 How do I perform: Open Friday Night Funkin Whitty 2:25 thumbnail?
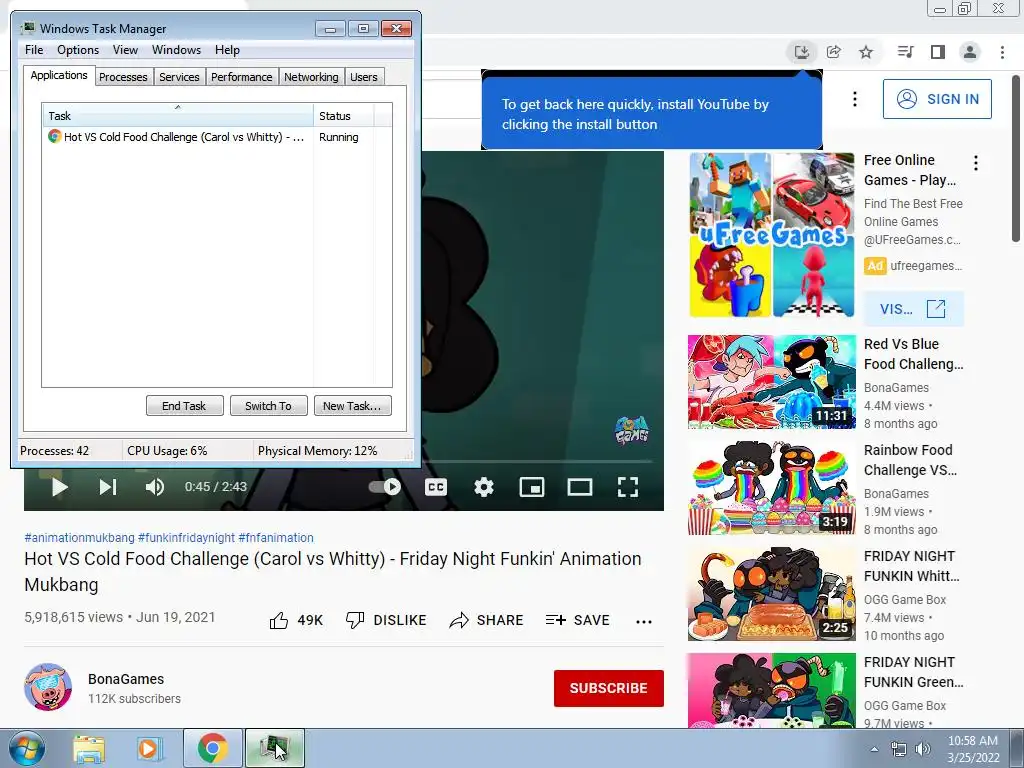click(x=771, y=594)
